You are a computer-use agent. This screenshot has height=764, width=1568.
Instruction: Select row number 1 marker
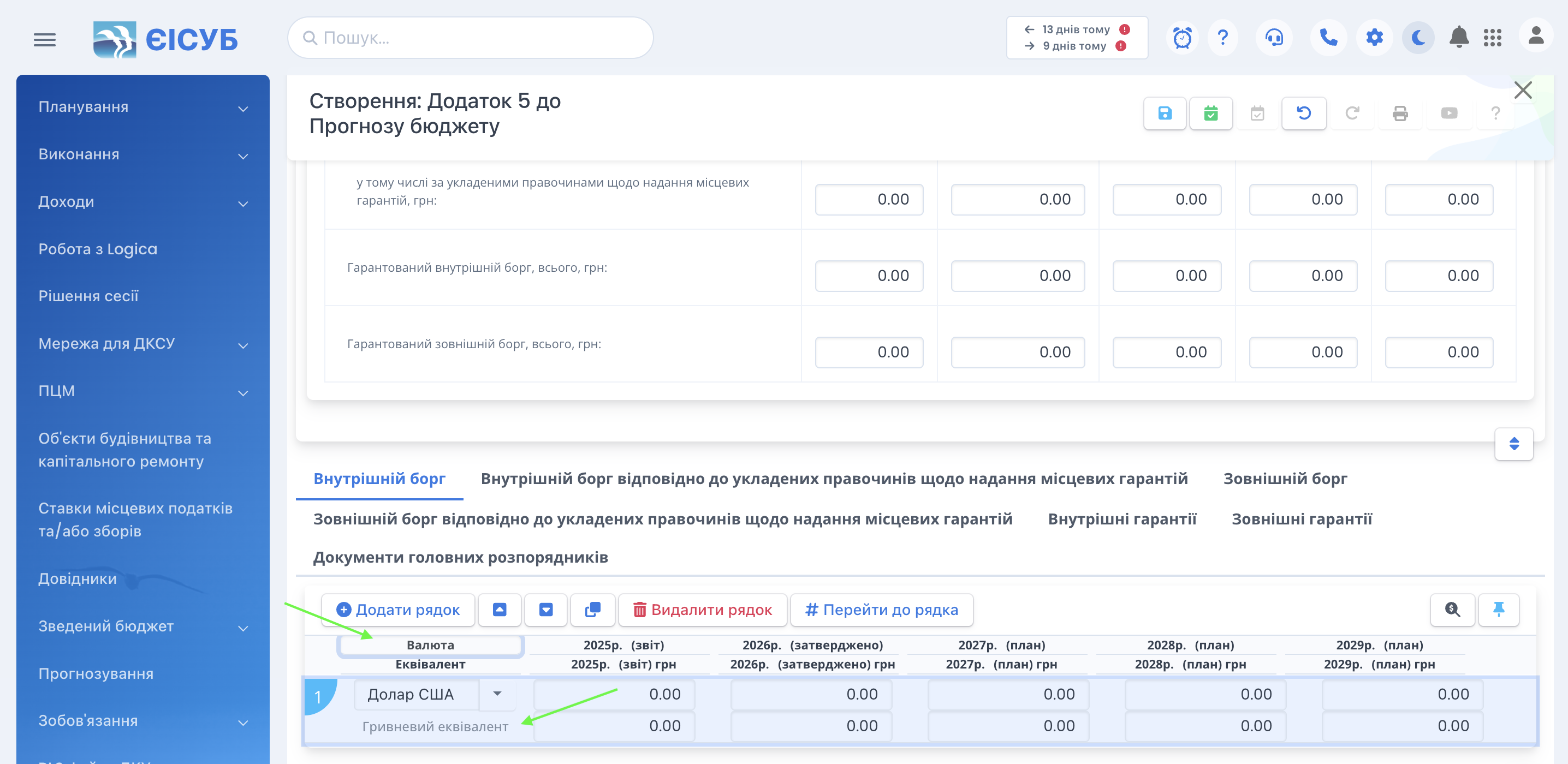(x=318, y=696)
